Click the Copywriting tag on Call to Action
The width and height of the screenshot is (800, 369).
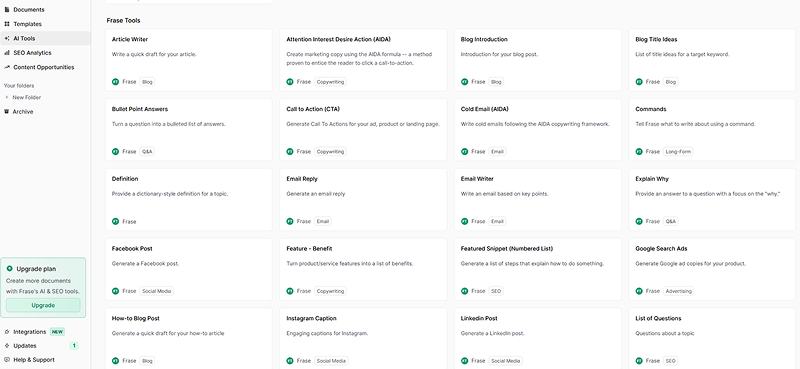330,152
